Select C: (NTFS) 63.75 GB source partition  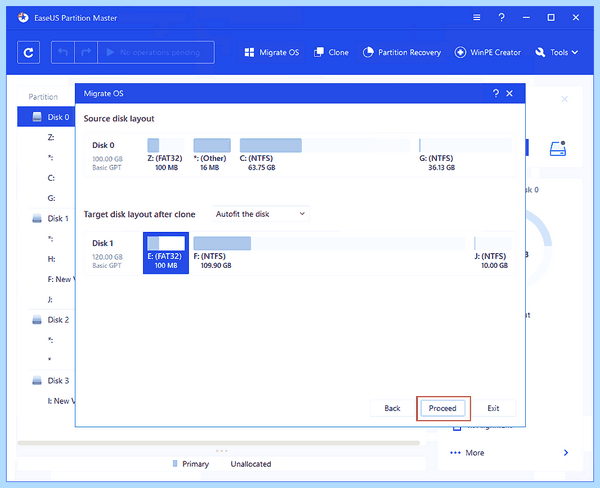pos(324,155)
